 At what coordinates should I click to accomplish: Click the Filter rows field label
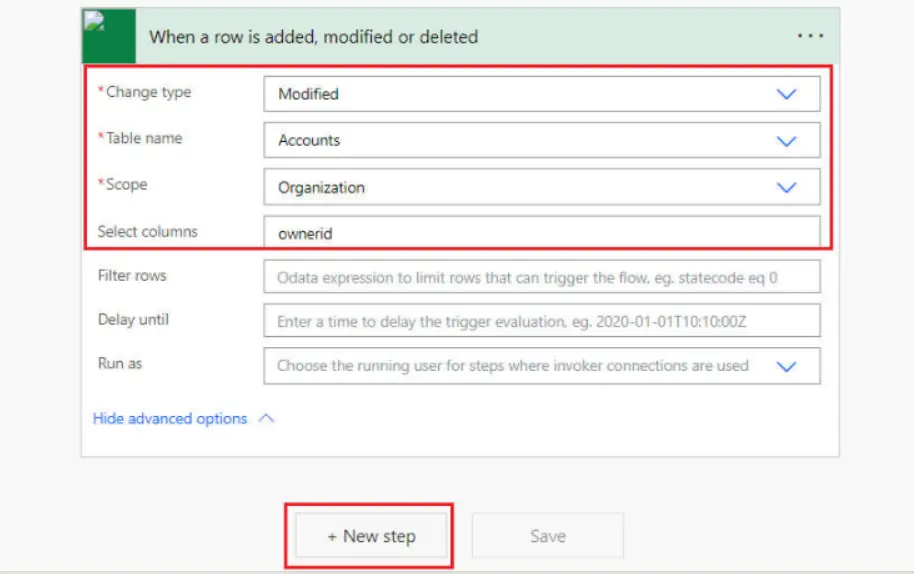[132, 275]
